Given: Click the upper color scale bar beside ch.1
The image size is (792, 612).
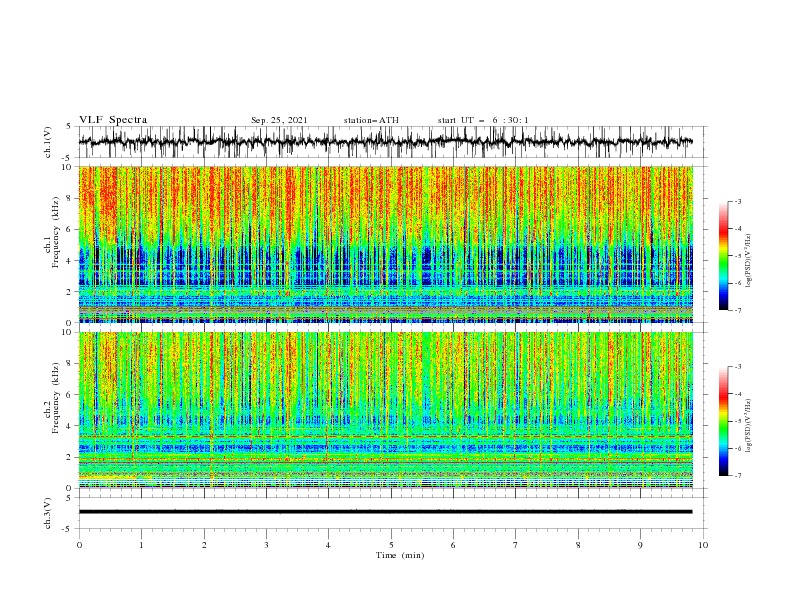Looking at the screenshot, I should (x=723, y=256).
